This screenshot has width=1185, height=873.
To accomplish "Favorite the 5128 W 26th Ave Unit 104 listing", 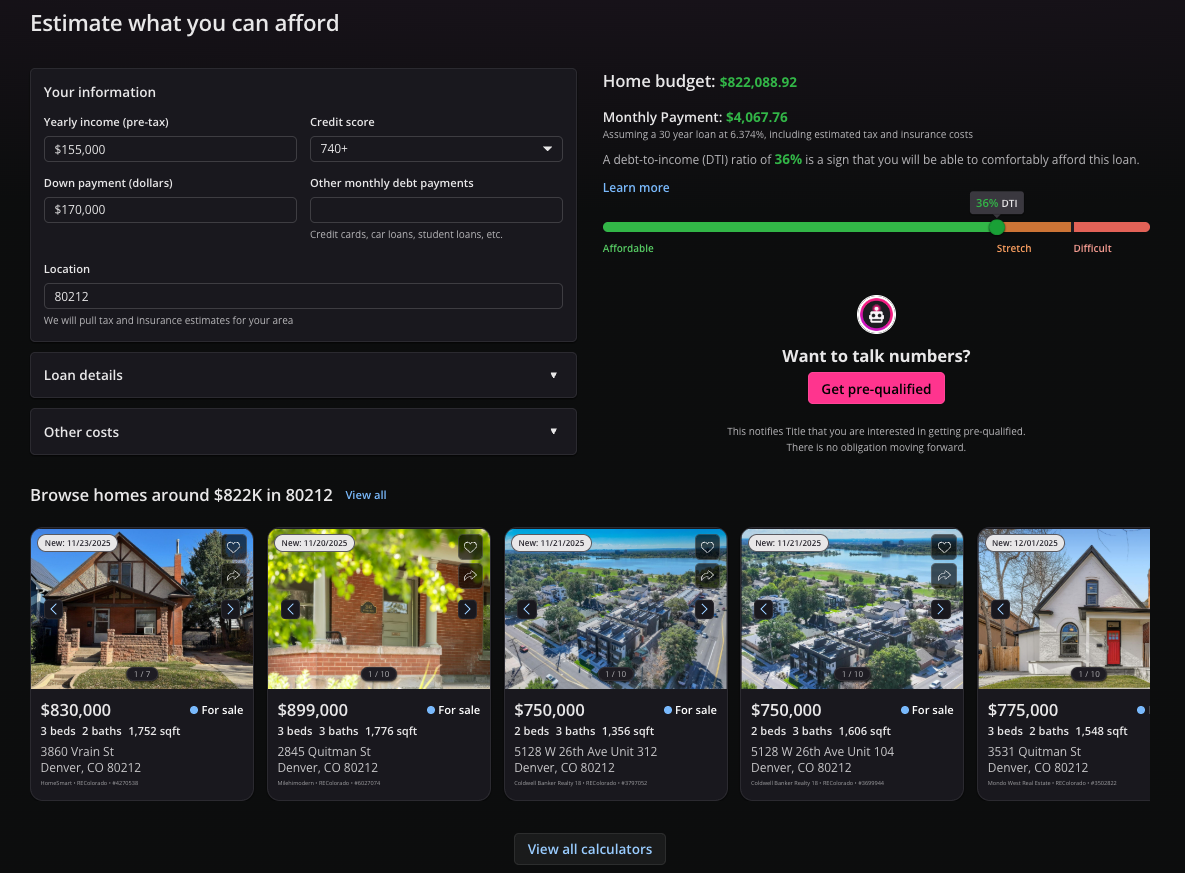I will click(944, 547).
